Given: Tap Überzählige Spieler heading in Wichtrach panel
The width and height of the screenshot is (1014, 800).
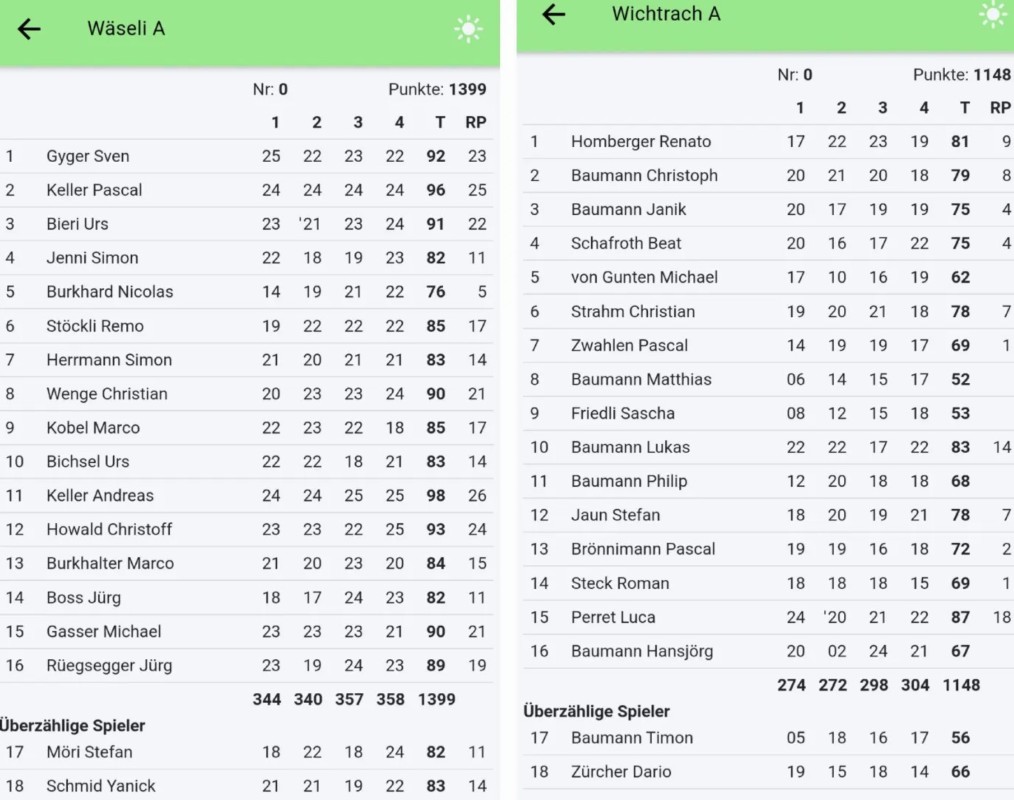Looking at the screenshot, I should tap(596, 712).
